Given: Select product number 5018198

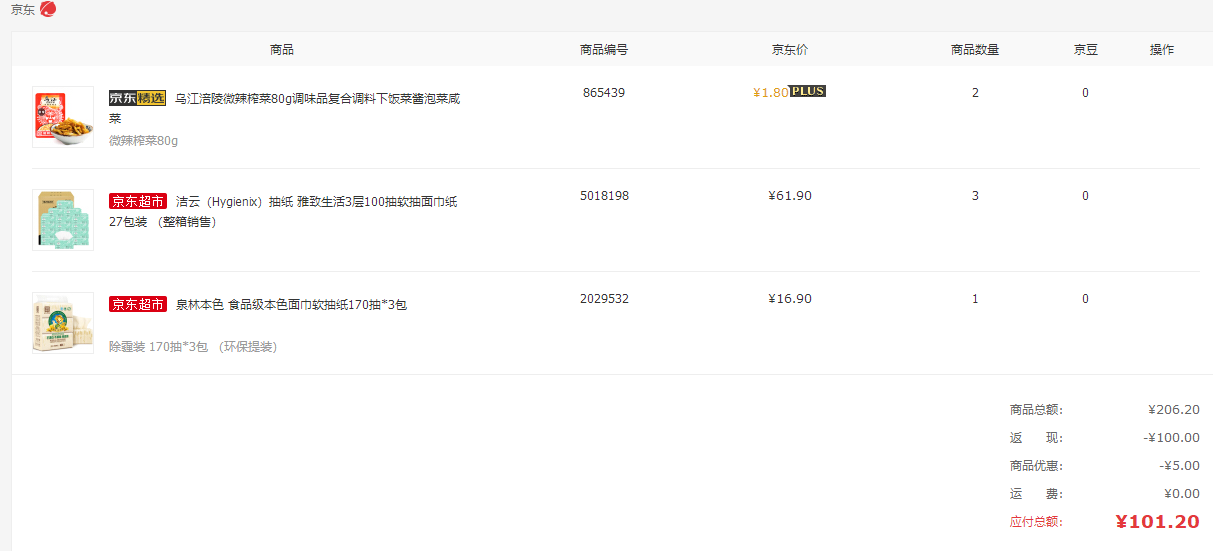Looking at the screenshot, I should (604, 195).
